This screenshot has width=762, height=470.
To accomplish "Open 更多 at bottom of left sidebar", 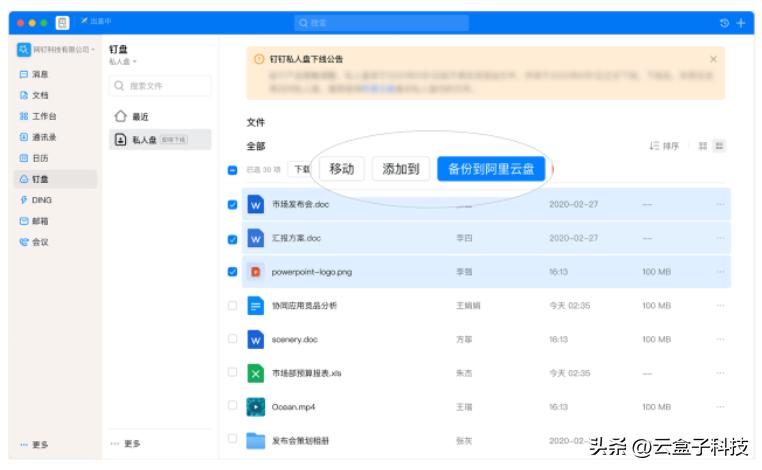I will coord(34,445).
